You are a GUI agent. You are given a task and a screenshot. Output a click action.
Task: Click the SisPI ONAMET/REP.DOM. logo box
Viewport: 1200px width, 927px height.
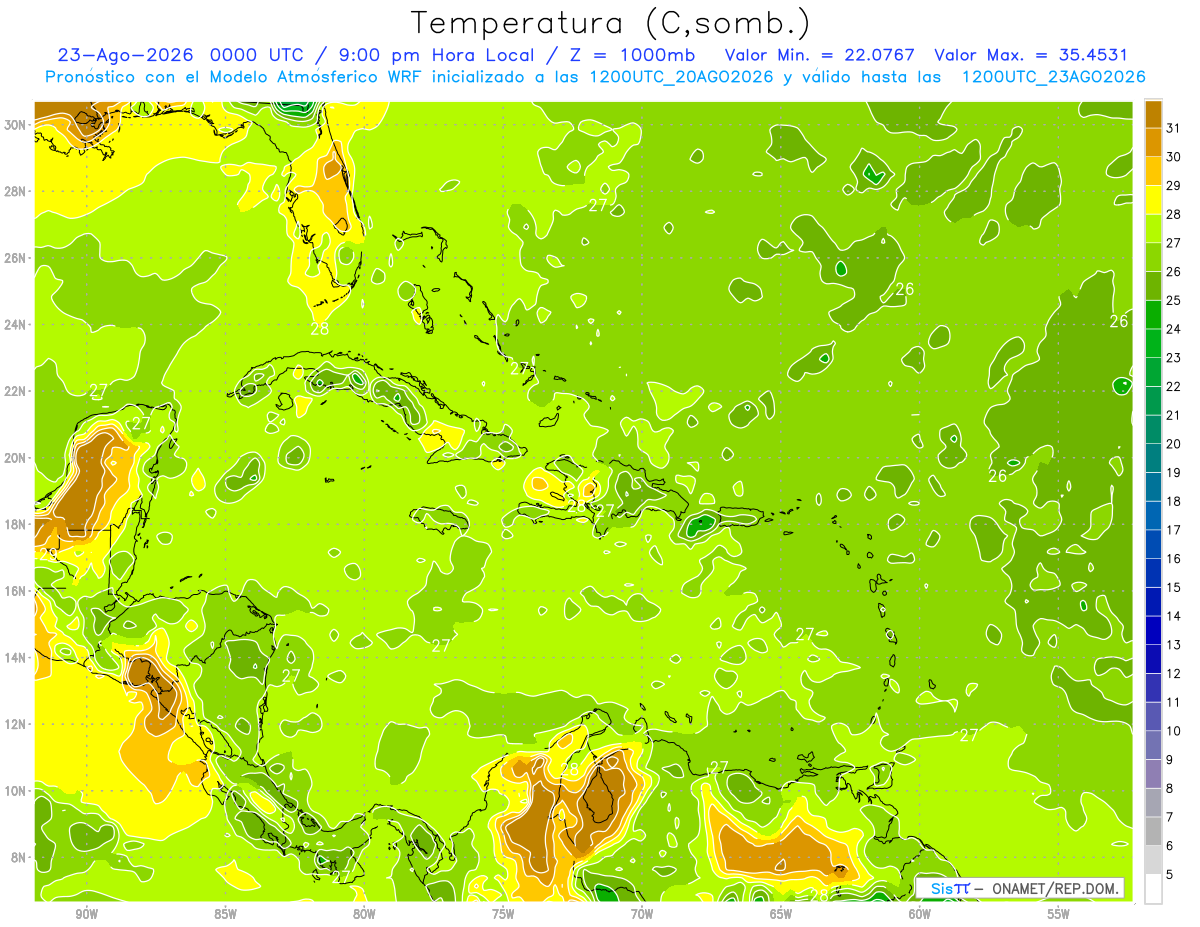click(1020, 888)
